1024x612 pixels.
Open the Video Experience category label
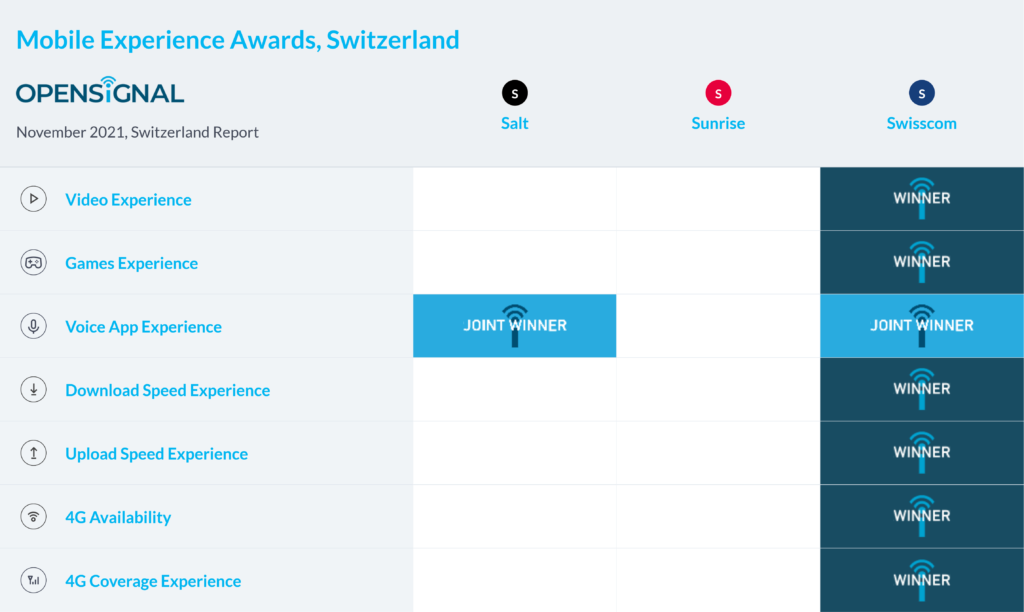tap(128, 200)
